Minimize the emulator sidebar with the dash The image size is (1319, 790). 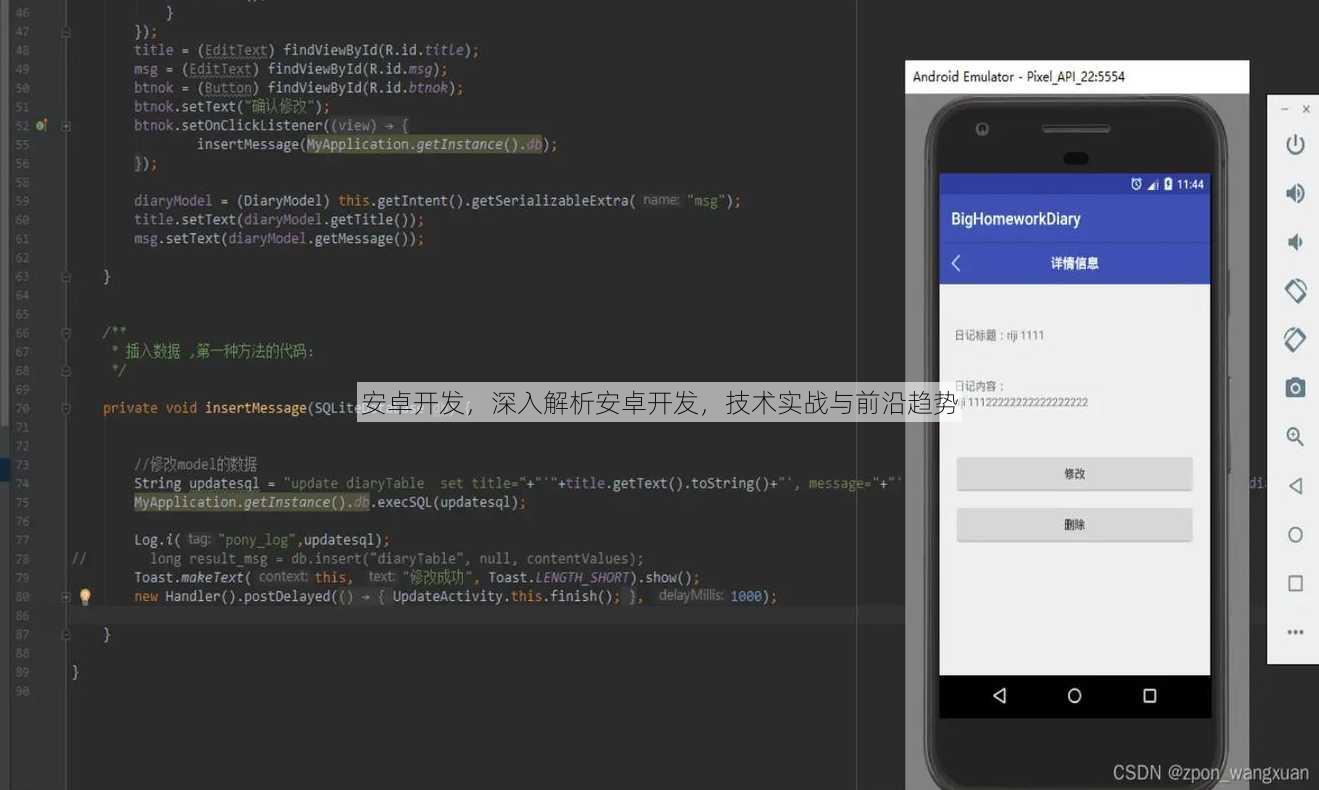pos(1285,109)
